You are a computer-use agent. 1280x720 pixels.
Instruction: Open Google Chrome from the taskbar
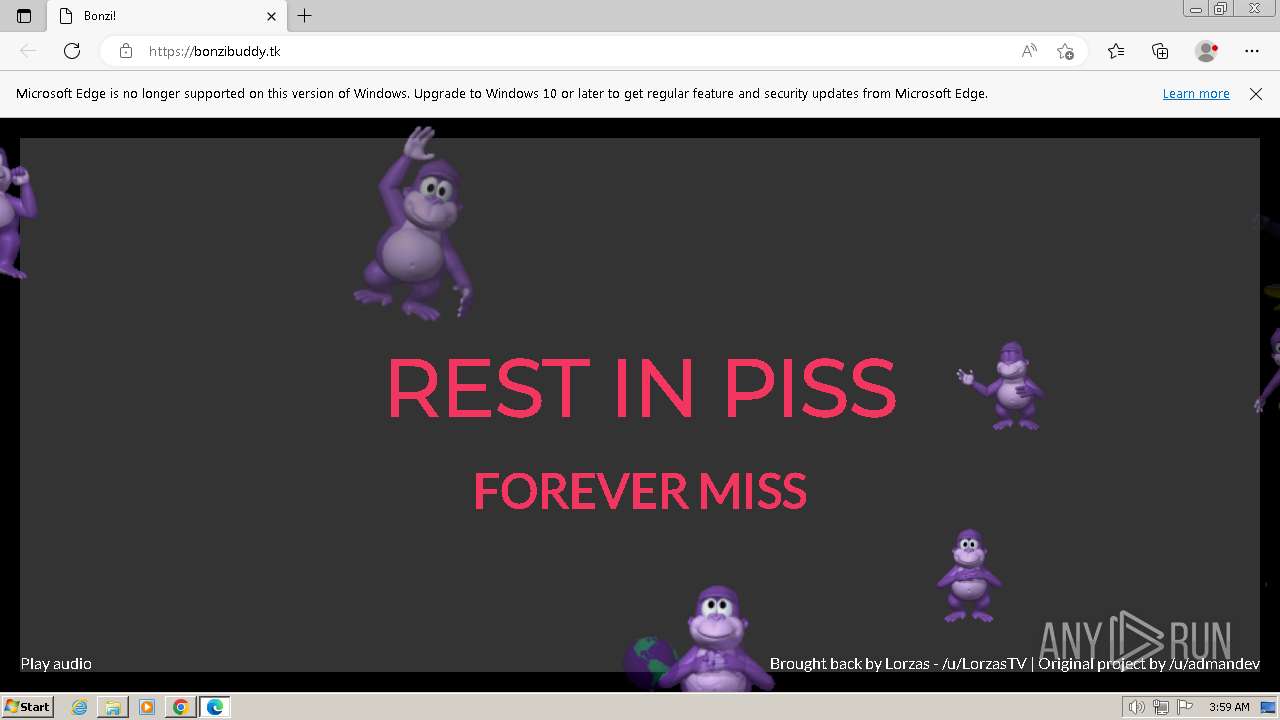(x=180, y=707)
